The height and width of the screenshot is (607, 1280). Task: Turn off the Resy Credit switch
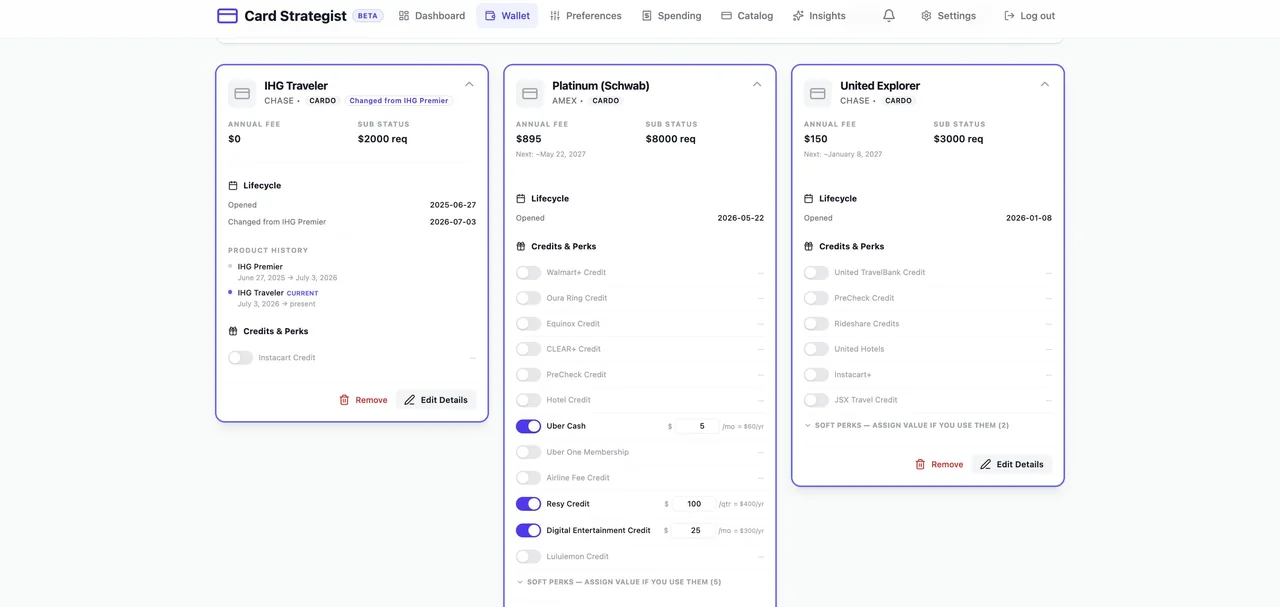[x=529, y=504]
